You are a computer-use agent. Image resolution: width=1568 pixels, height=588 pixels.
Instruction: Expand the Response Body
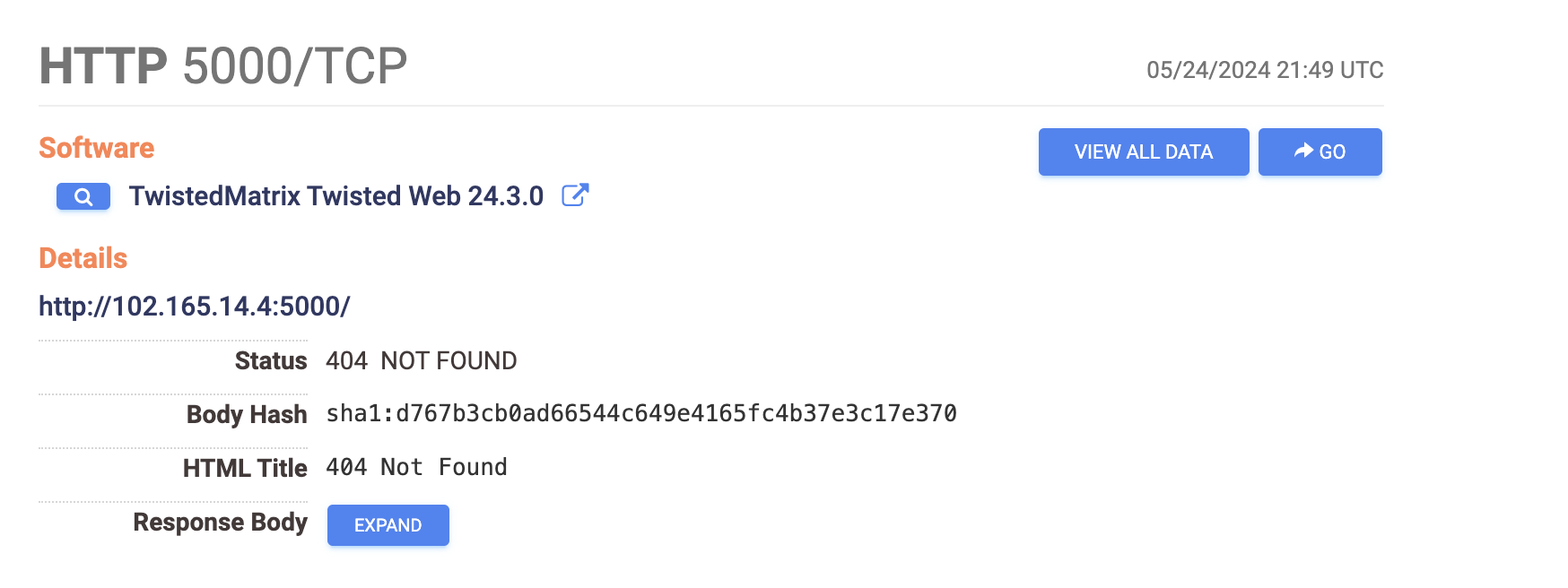pyautogui.click(x=388, y=525)
